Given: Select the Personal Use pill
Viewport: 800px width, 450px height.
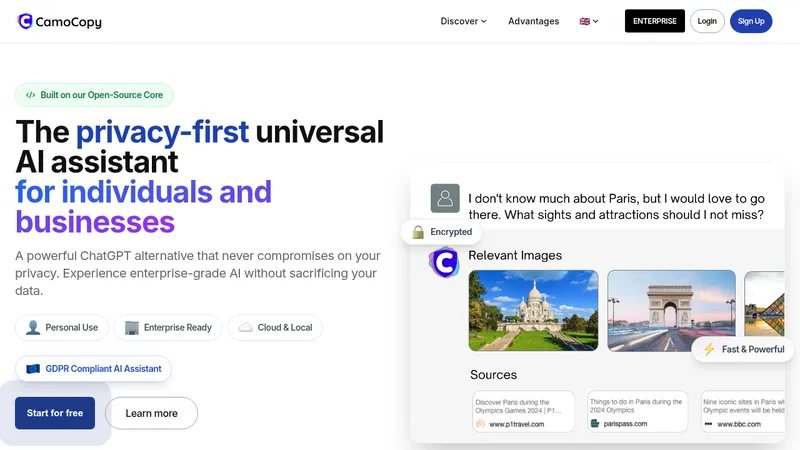Looking at the screenshot, I should [x=62, y=328].
